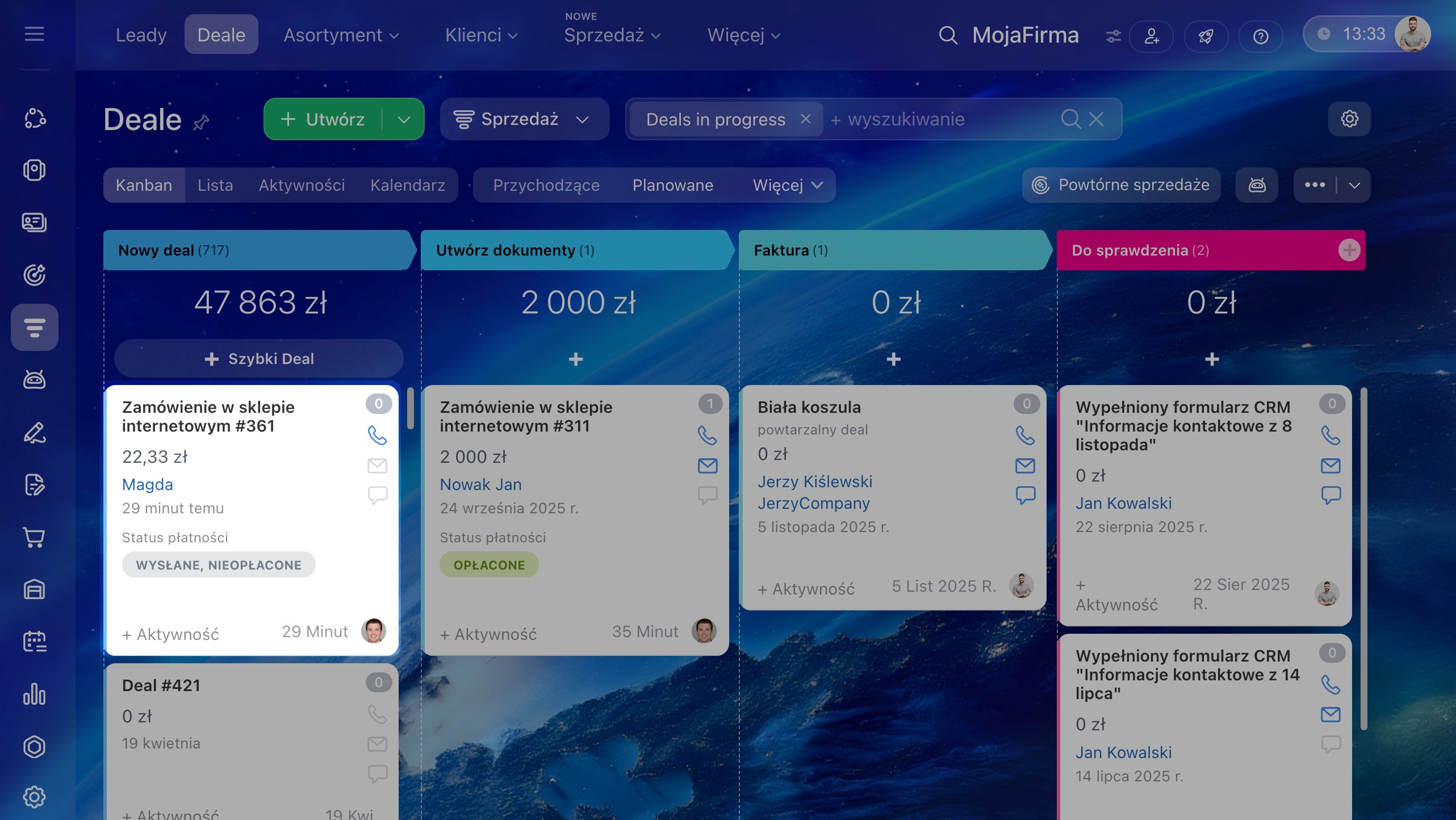The image size is (1456, 820).
Task: Click the analytics bar chart sidebar icon
Action: (x=34, y=694)
